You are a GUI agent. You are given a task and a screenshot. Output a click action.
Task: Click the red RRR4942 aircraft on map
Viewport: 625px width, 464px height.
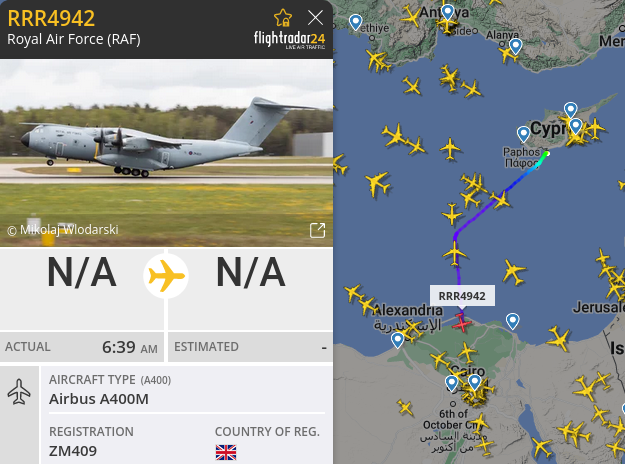click(x=462, y=322)
